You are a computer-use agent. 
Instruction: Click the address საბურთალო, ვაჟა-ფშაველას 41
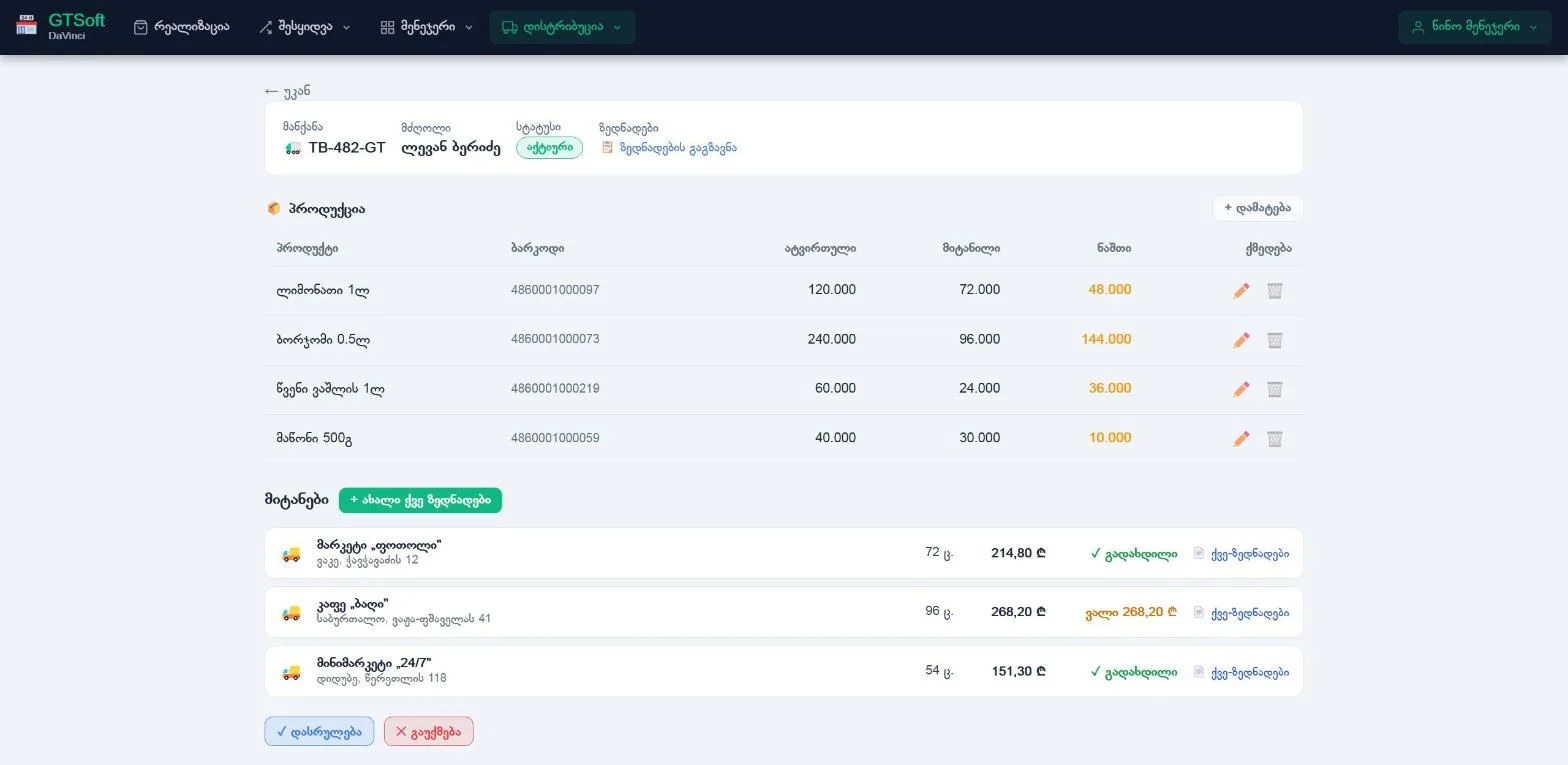(x=404, y=619)
